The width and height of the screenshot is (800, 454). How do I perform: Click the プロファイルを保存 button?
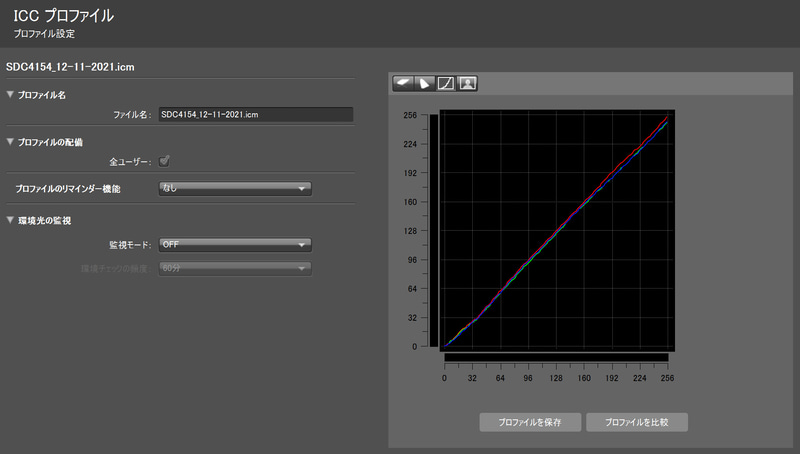pyautogui.click(x=530, y=422)
